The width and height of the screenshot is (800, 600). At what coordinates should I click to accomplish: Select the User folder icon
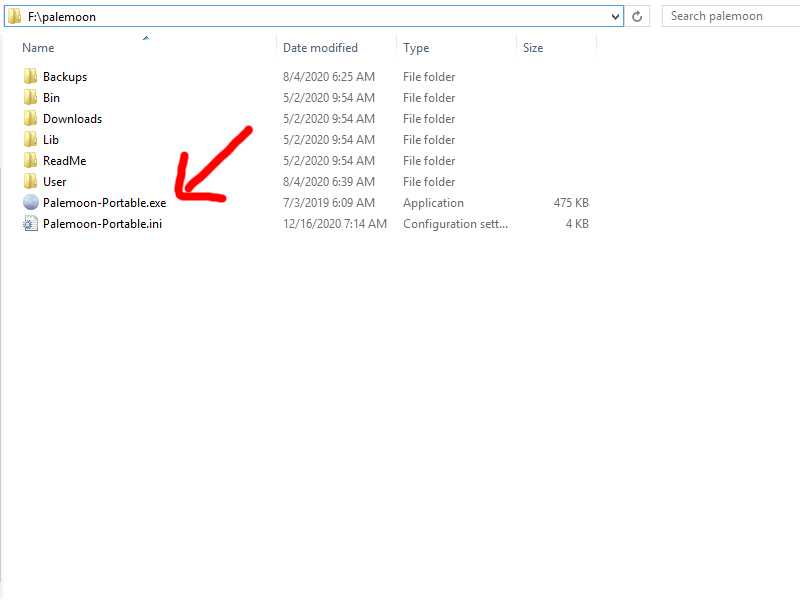(30, 182)
